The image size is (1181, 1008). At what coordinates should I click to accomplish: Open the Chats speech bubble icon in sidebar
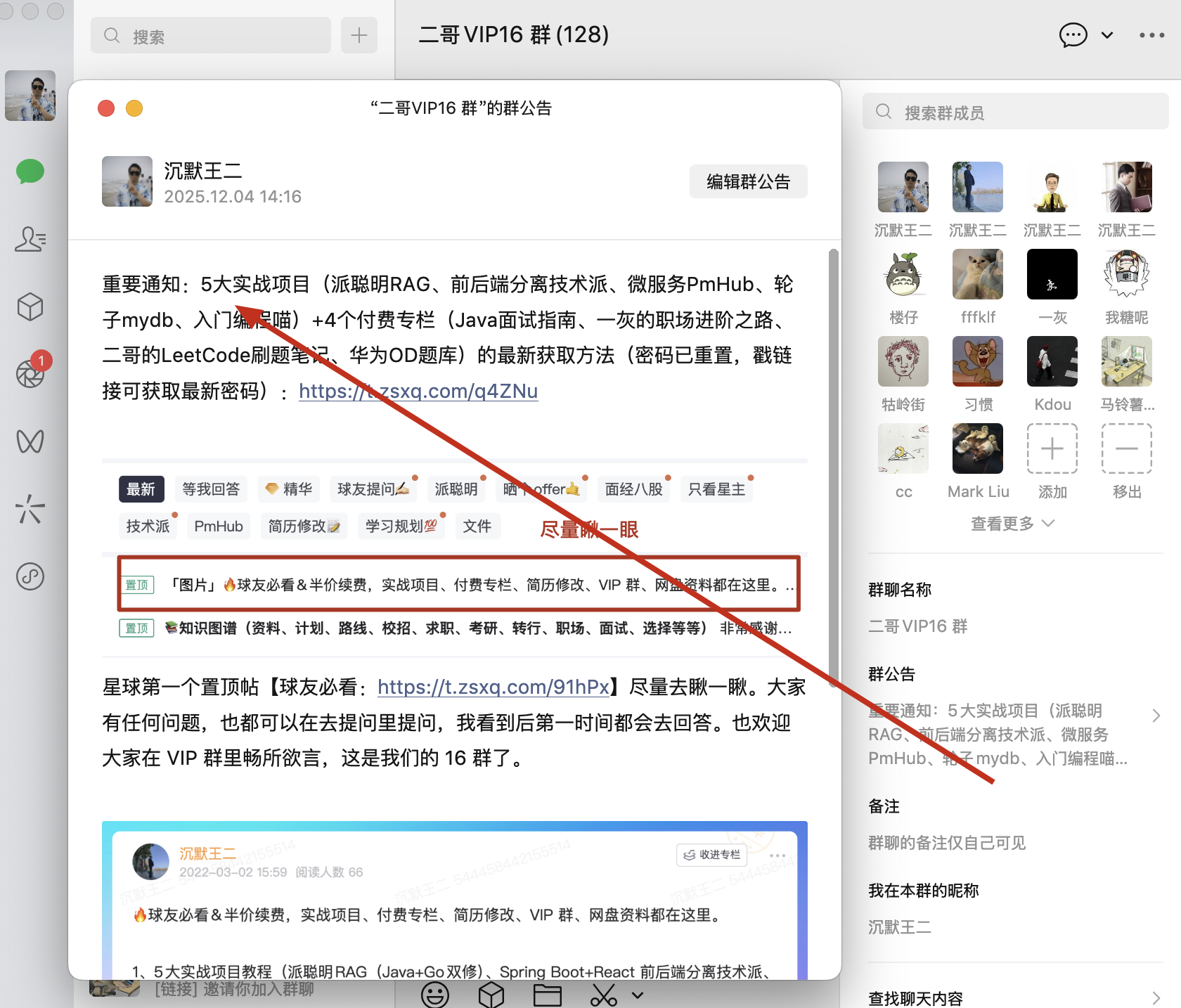(30, 171)
